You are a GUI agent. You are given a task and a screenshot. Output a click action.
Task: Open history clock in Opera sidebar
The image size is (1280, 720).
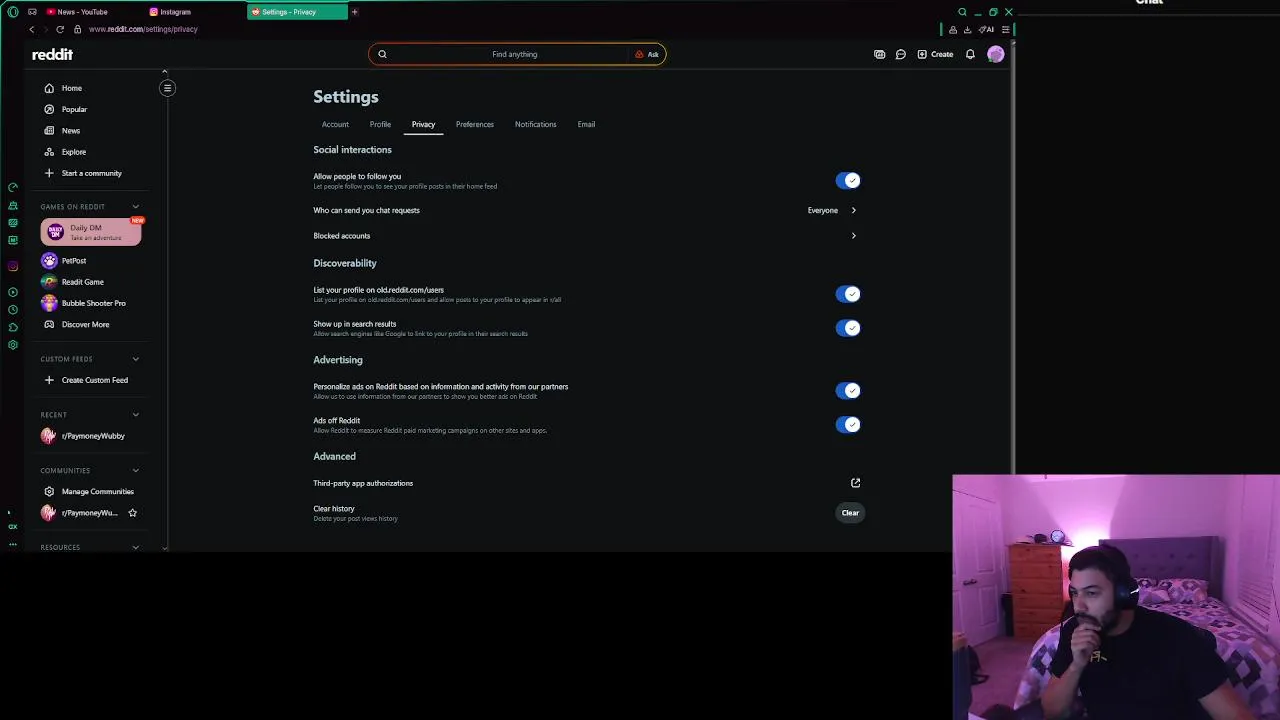(13, 310)
